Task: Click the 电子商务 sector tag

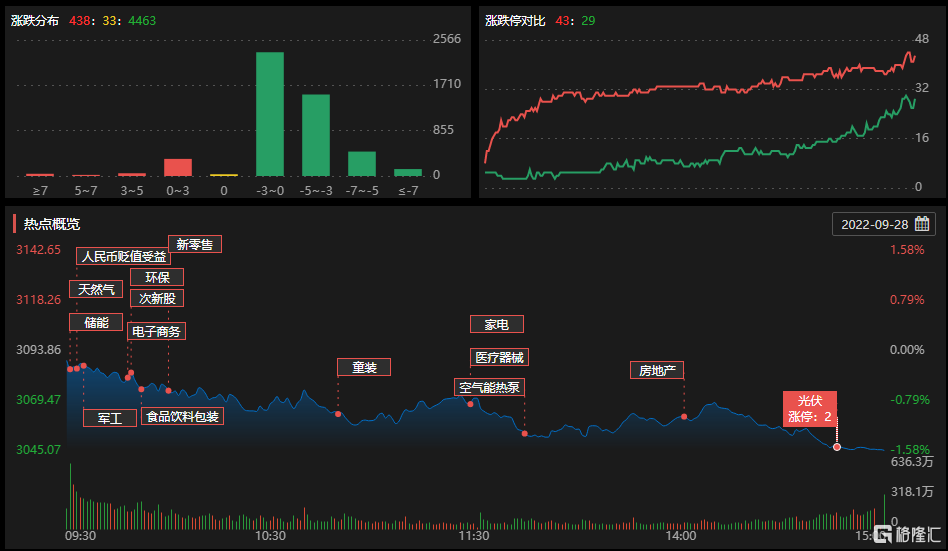Action: pyautogui.click(x=157, y=331)
